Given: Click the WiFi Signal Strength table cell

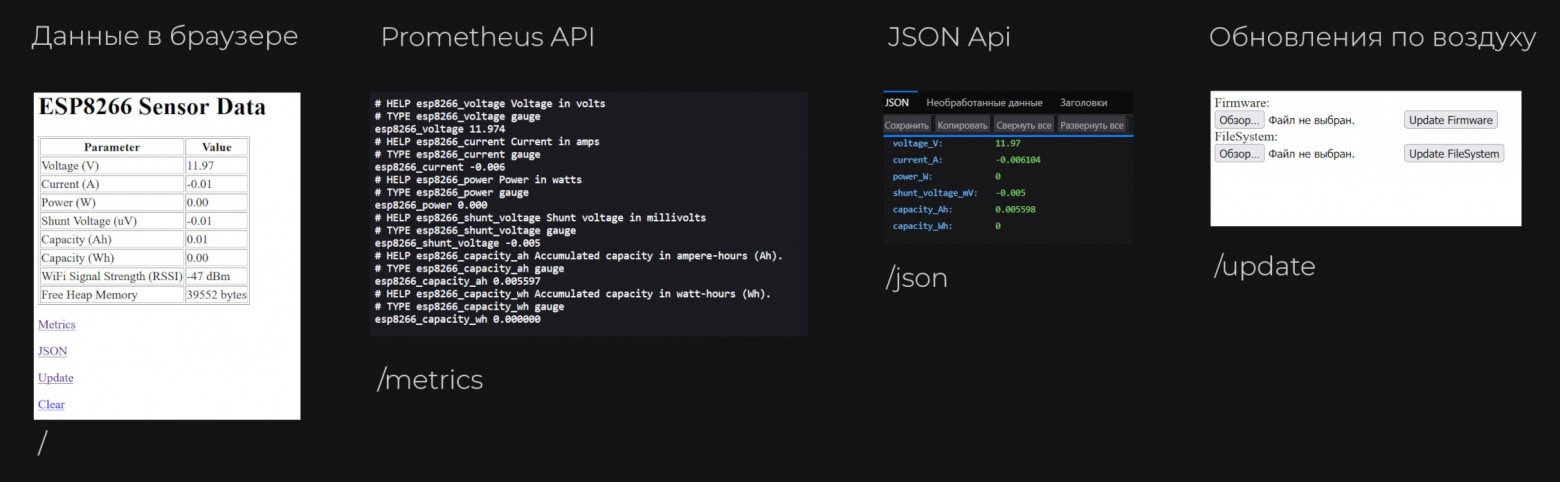Looking at the screenshot, I should tap(112, 276).
